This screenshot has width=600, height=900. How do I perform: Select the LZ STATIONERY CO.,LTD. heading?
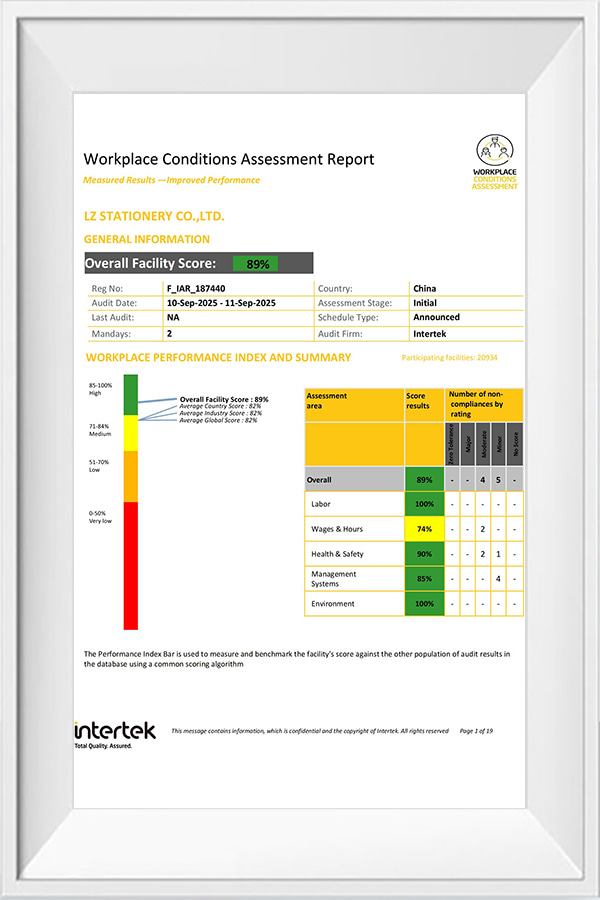(x=154, y=216)
